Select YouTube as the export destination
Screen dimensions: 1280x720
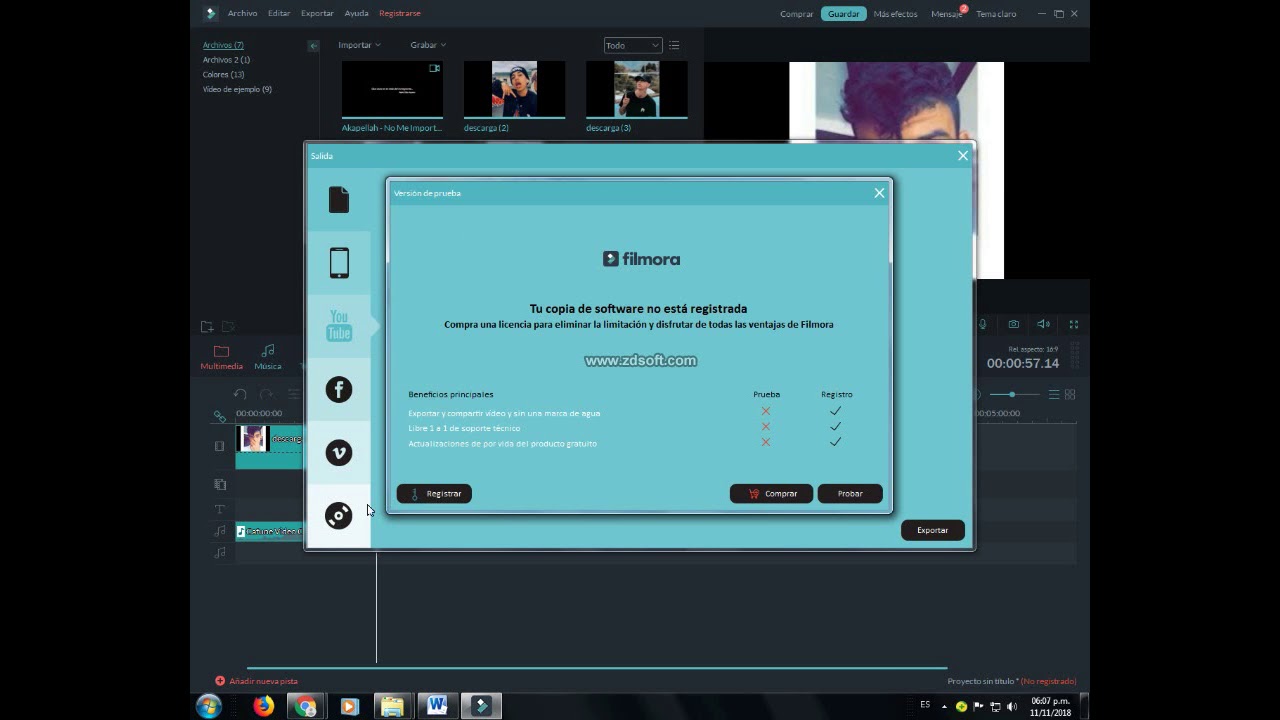339,326
